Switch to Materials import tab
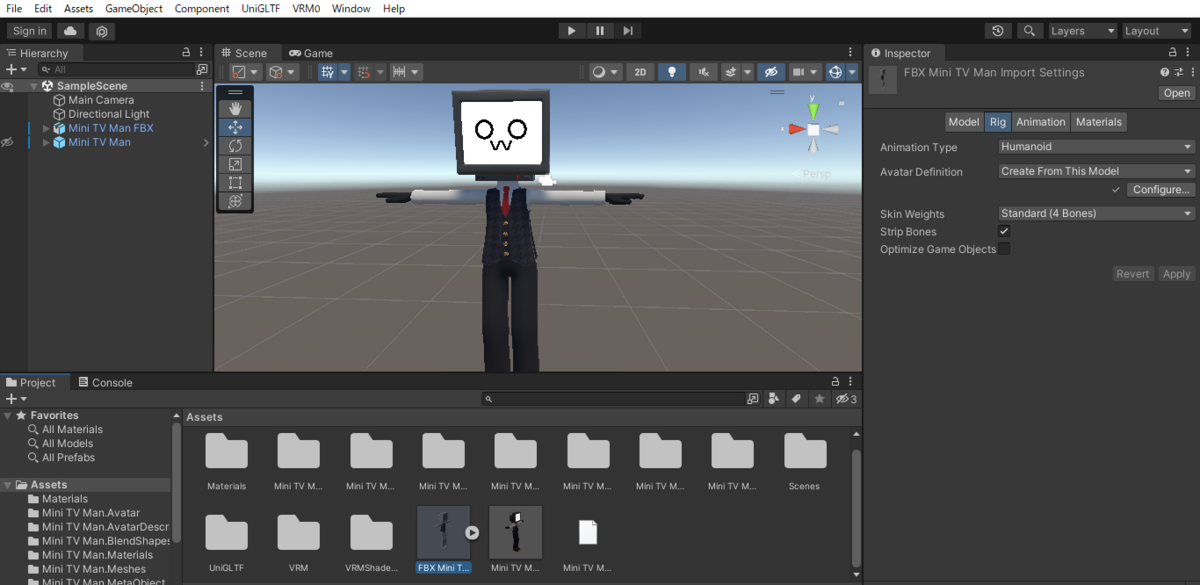Screen dimensions: 1200x585 [1099, 122]
